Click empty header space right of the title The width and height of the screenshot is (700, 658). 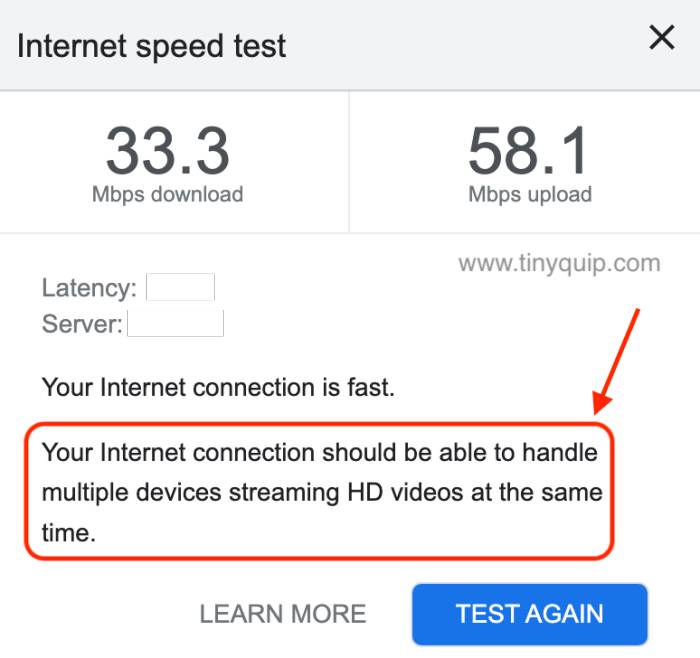[460, 46]
